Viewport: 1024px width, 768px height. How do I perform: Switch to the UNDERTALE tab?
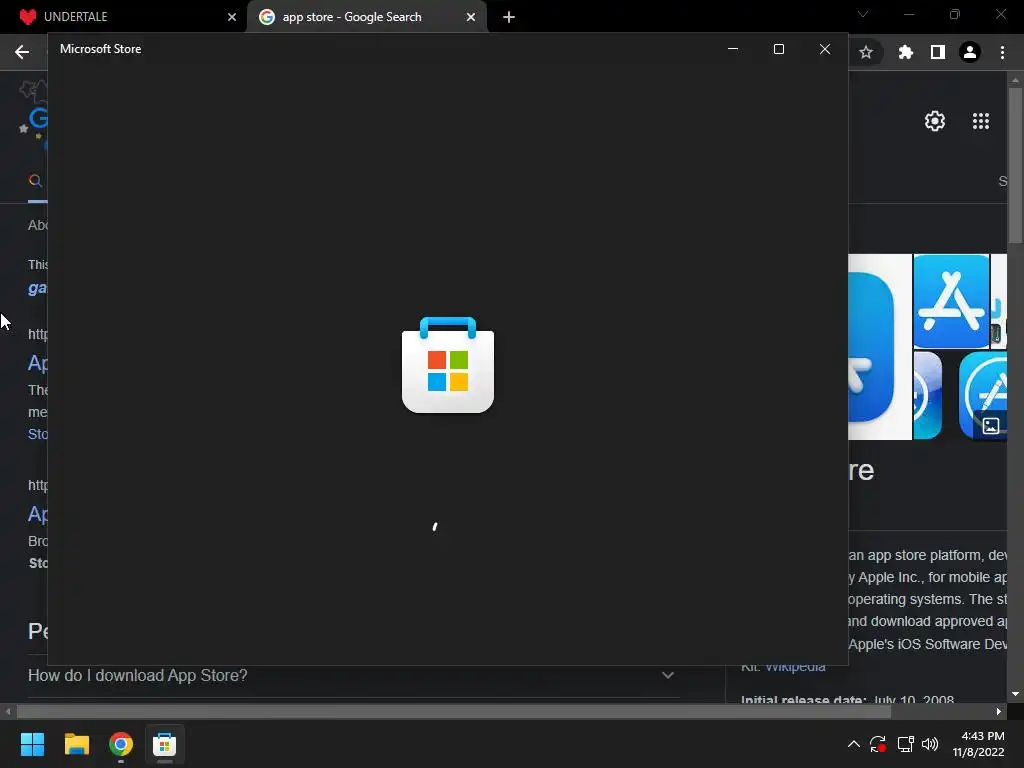[x=122, y=17]
